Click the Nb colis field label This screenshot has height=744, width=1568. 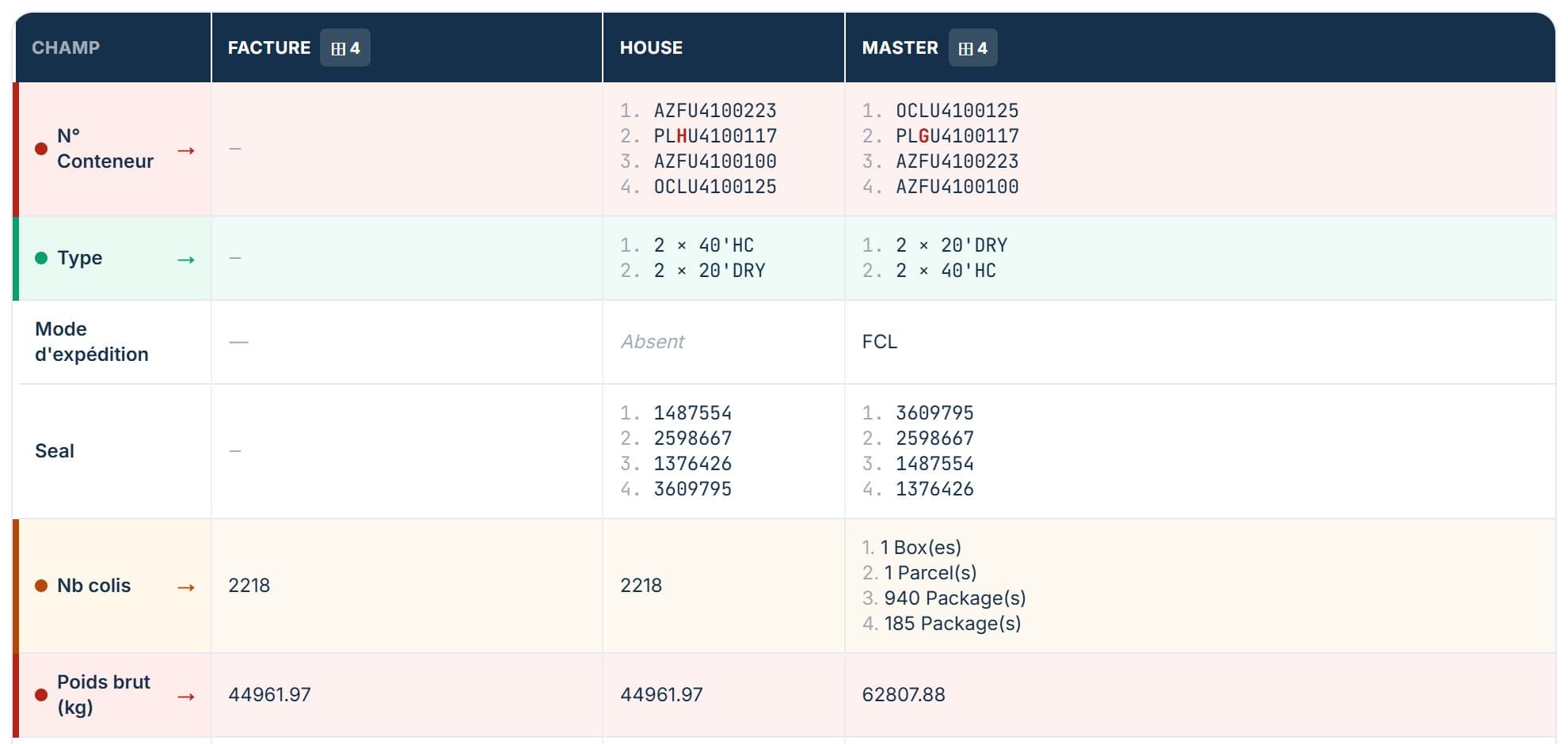[93, 586]
